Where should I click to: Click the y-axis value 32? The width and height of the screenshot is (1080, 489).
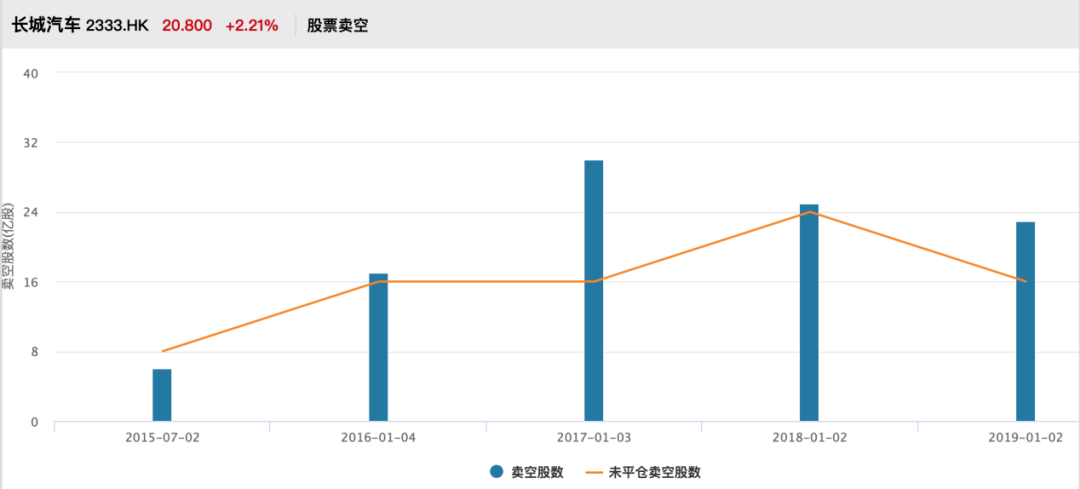point(32,143)
